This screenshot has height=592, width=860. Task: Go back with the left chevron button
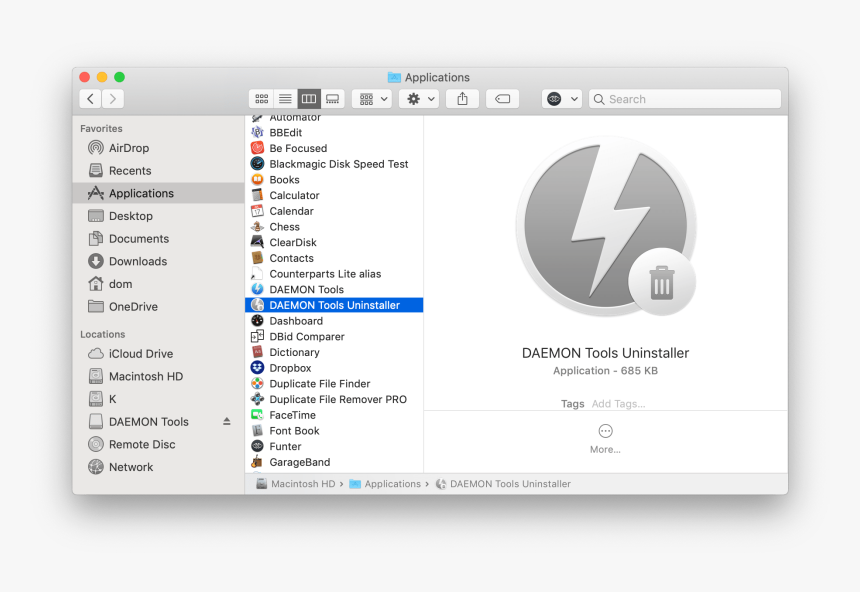pyautogui.click(x=90, y=99)
